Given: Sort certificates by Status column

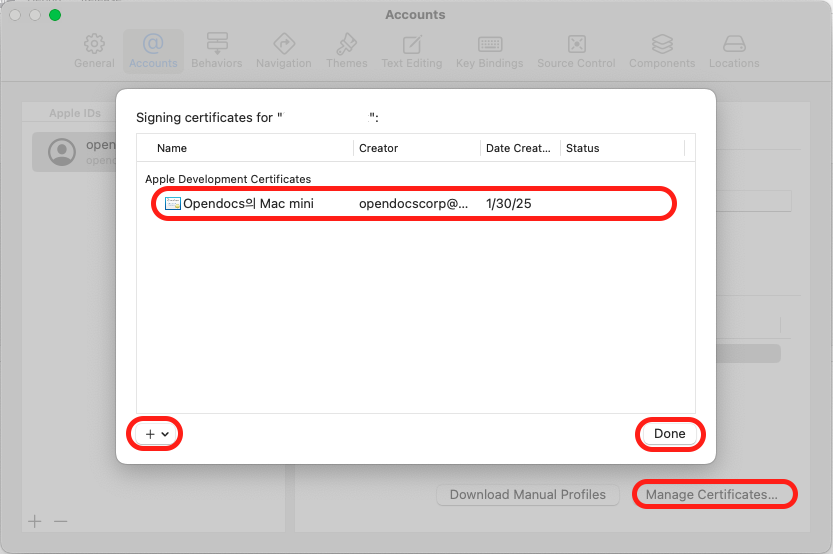Looking at the screenshot, I should coord(582,148).
